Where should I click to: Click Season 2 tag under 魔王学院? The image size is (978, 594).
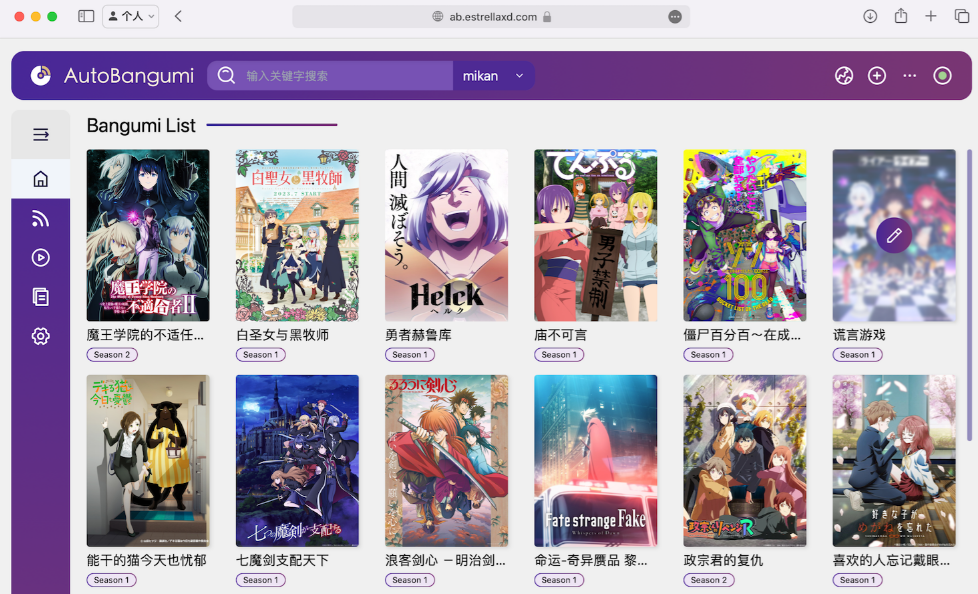tap(112, 354)
